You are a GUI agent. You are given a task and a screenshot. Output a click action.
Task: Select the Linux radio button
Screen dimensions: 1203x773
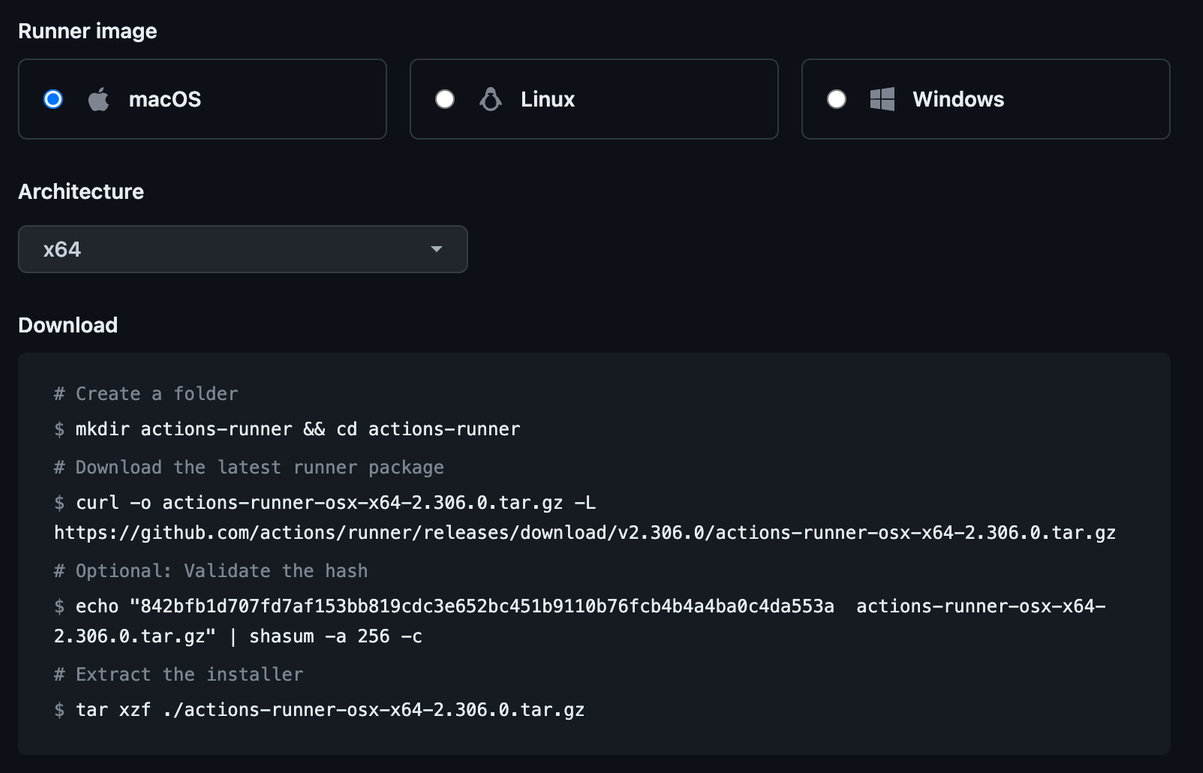[444, 98]
